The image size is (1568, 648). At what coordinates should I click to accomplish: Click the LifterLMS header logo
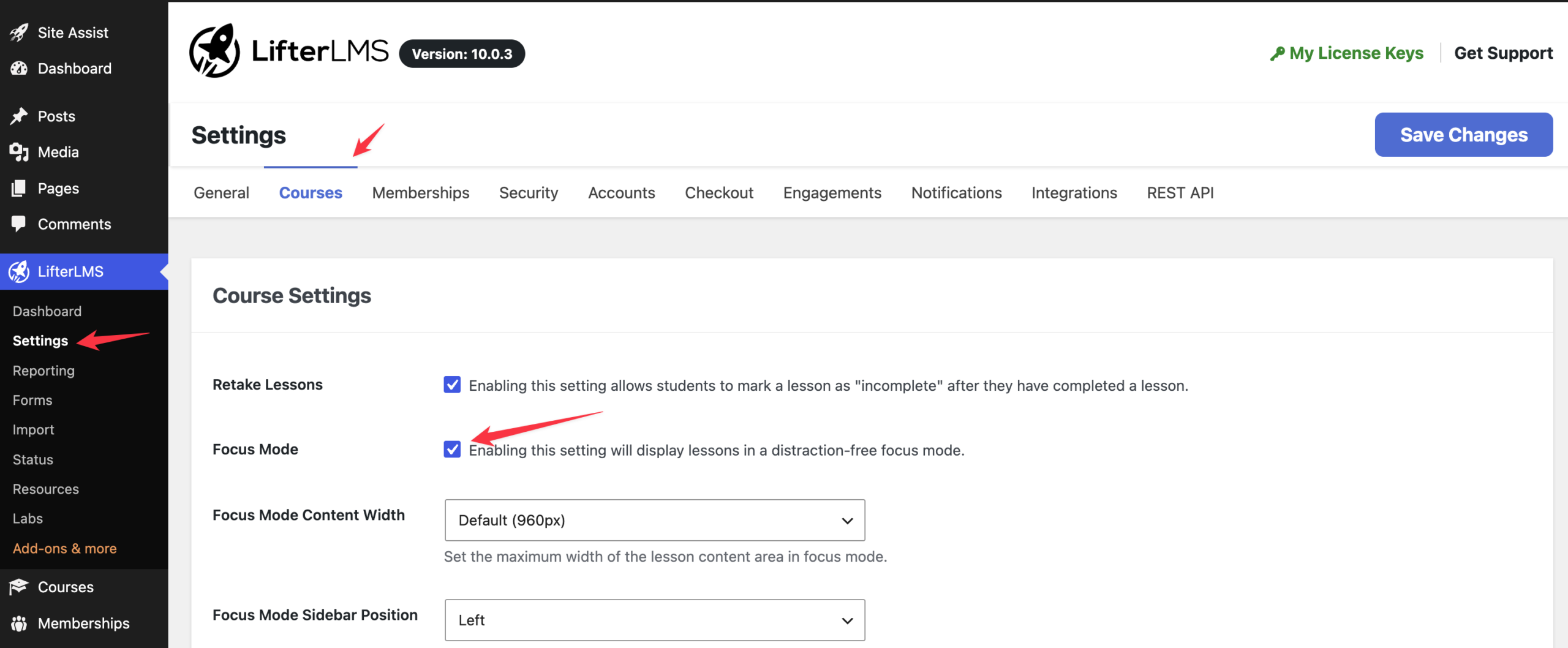pyautogui.click(x=289, y=51)
